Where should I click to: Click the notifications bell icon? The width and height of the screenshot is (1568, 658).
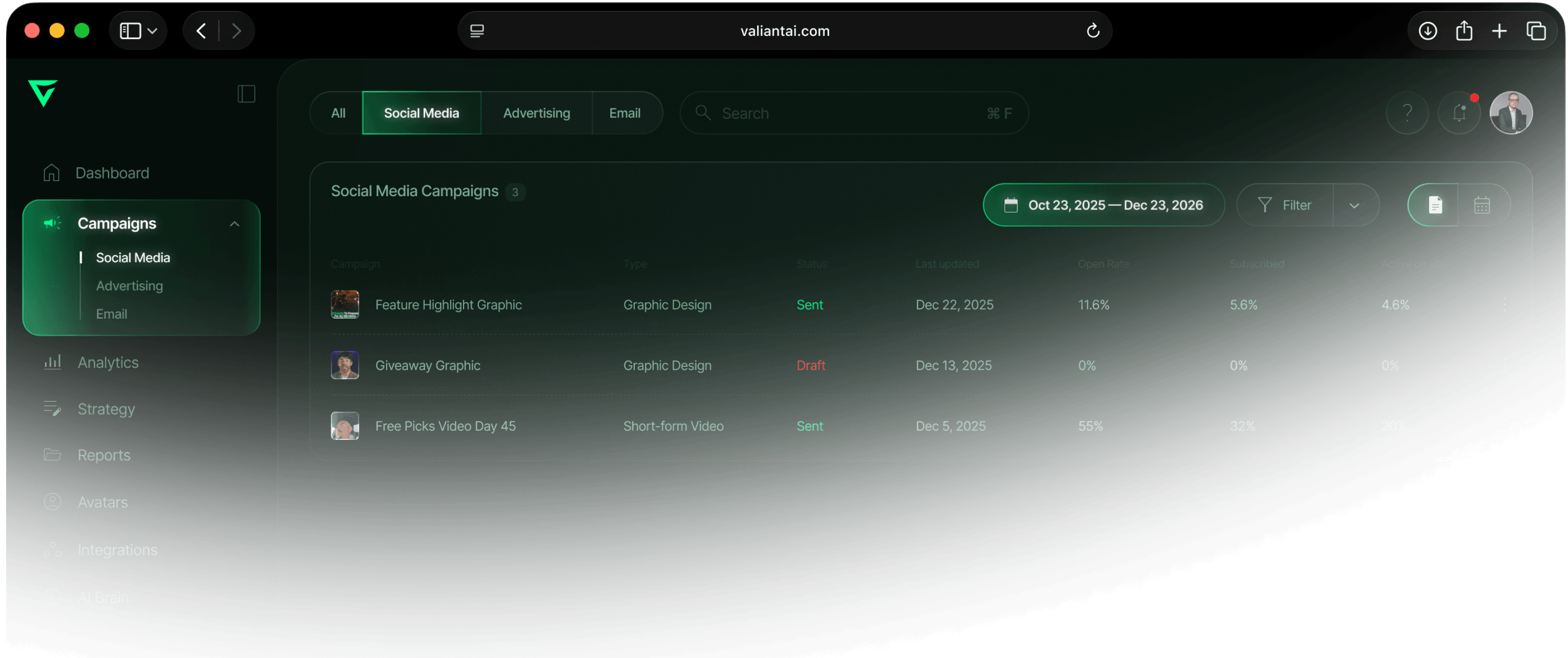(1459, 113)
